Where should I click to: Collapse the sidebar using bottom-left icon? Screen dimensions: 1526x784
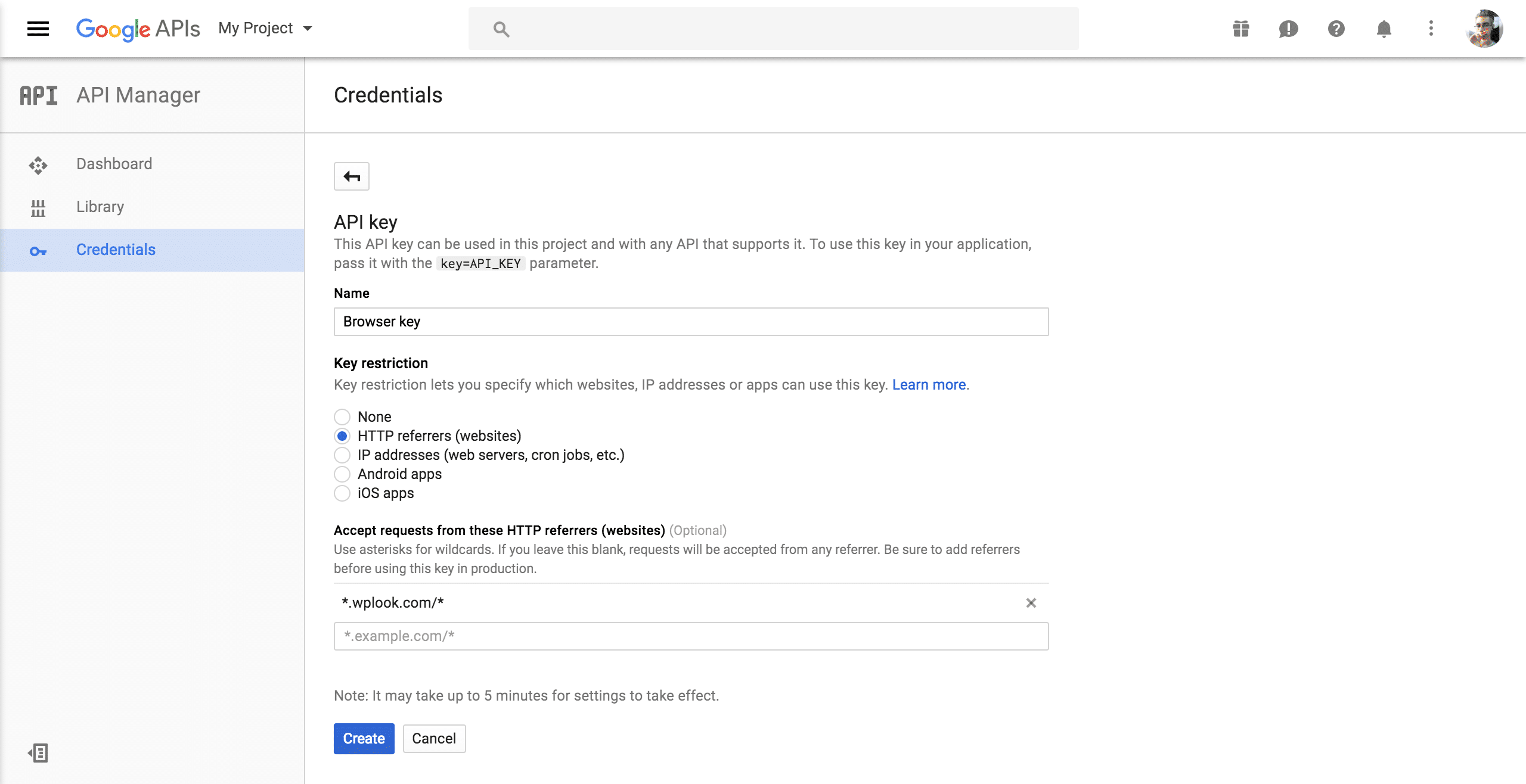coord(38,752)
